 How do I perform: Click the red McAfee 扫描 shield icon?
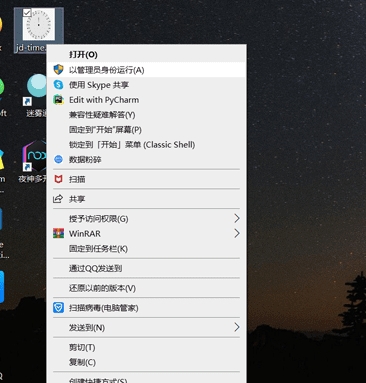pos(58,179)
